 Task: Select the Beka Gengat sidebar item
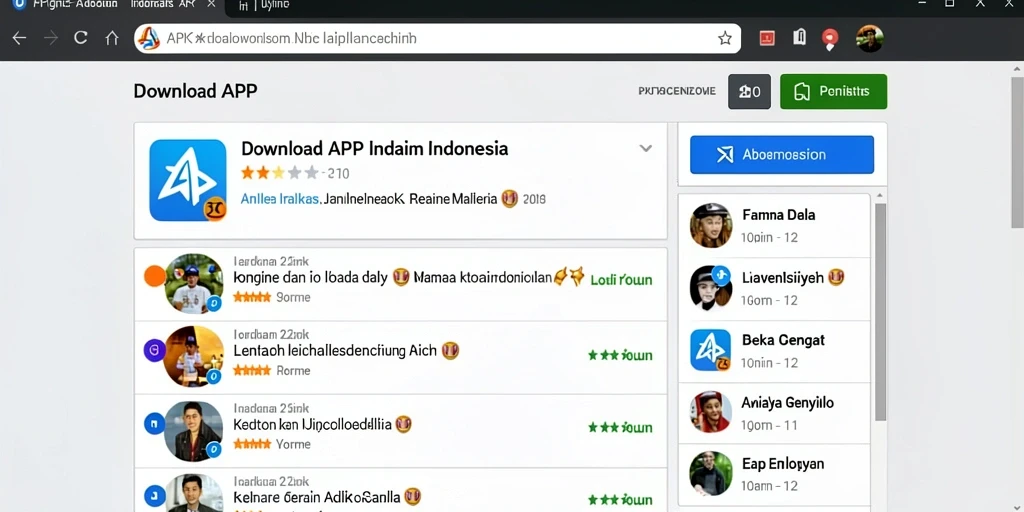(x=774, y=351)
